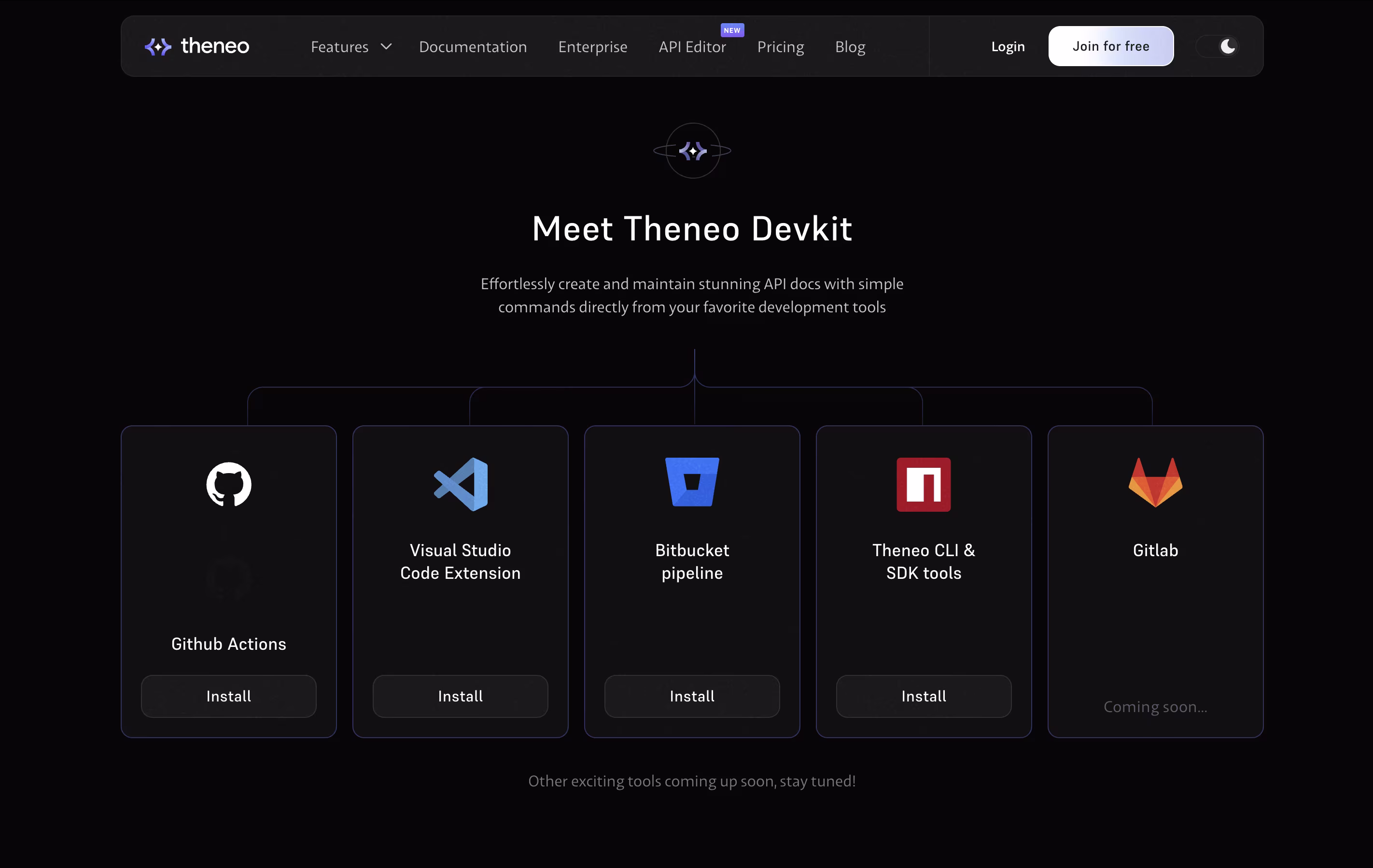This screenshot has width=1373, height=868.
Task: Click the Bitbucket pipeline title
Action: [x=692, y=562]
